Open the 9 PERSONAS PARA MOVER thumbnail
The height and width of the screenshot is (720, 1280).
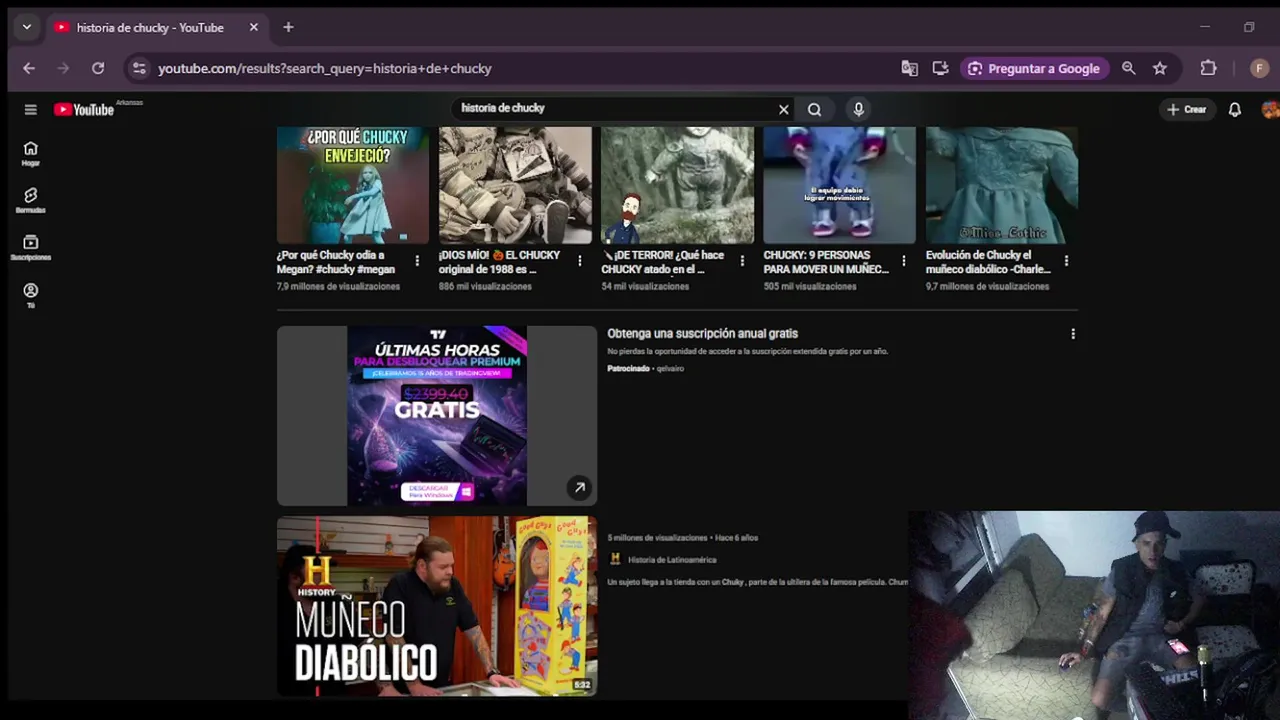point(839,185)
